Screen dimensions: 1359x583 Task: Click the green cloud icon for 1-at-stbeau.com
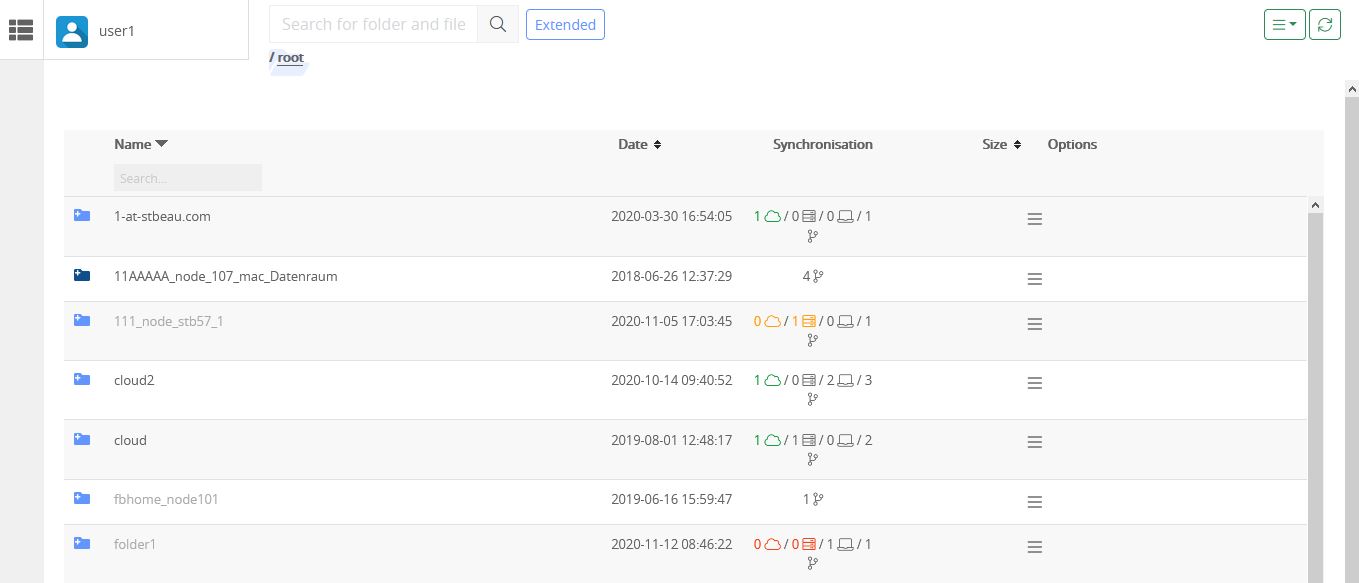click(772, 216)
